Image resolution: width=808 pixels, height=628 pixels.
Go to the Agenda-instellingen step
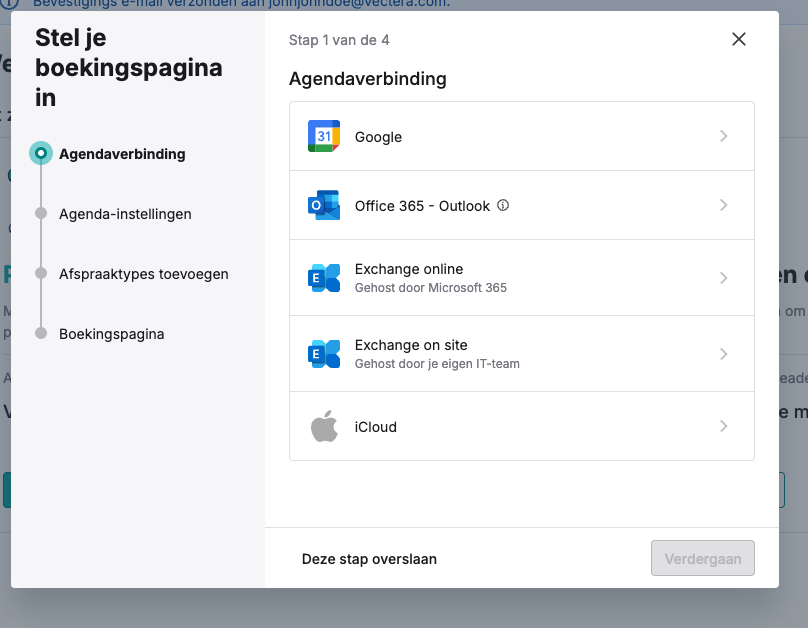click(x=125, y=214)
